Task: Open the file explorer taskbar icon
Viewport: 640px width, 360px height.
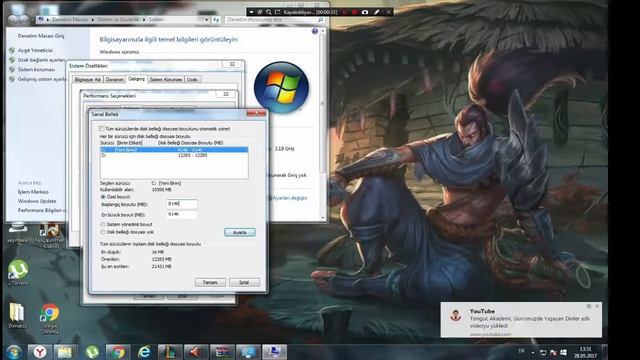Action: [x=65, y=352]
